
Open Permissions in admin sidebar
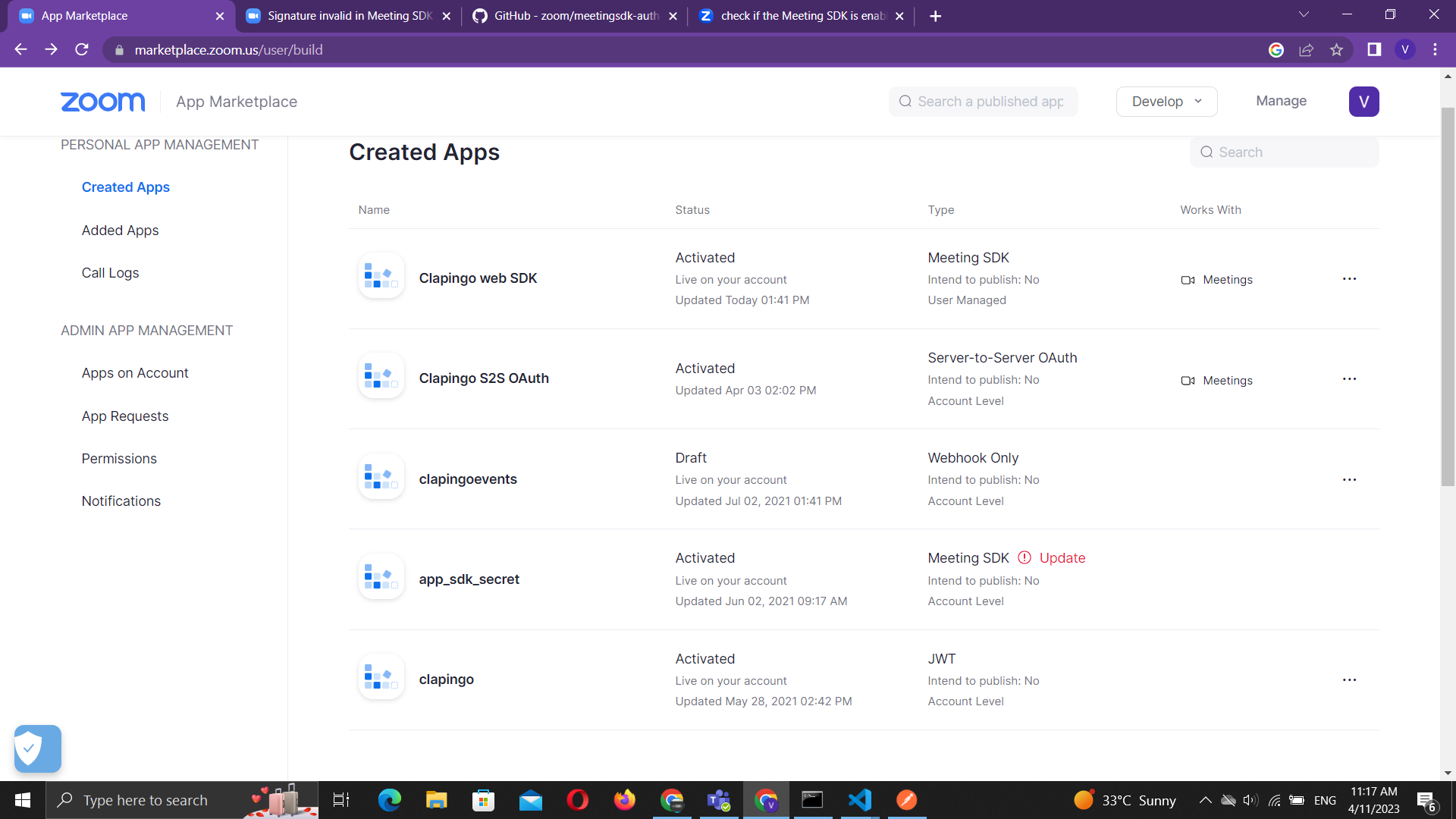tap(119, 459)
